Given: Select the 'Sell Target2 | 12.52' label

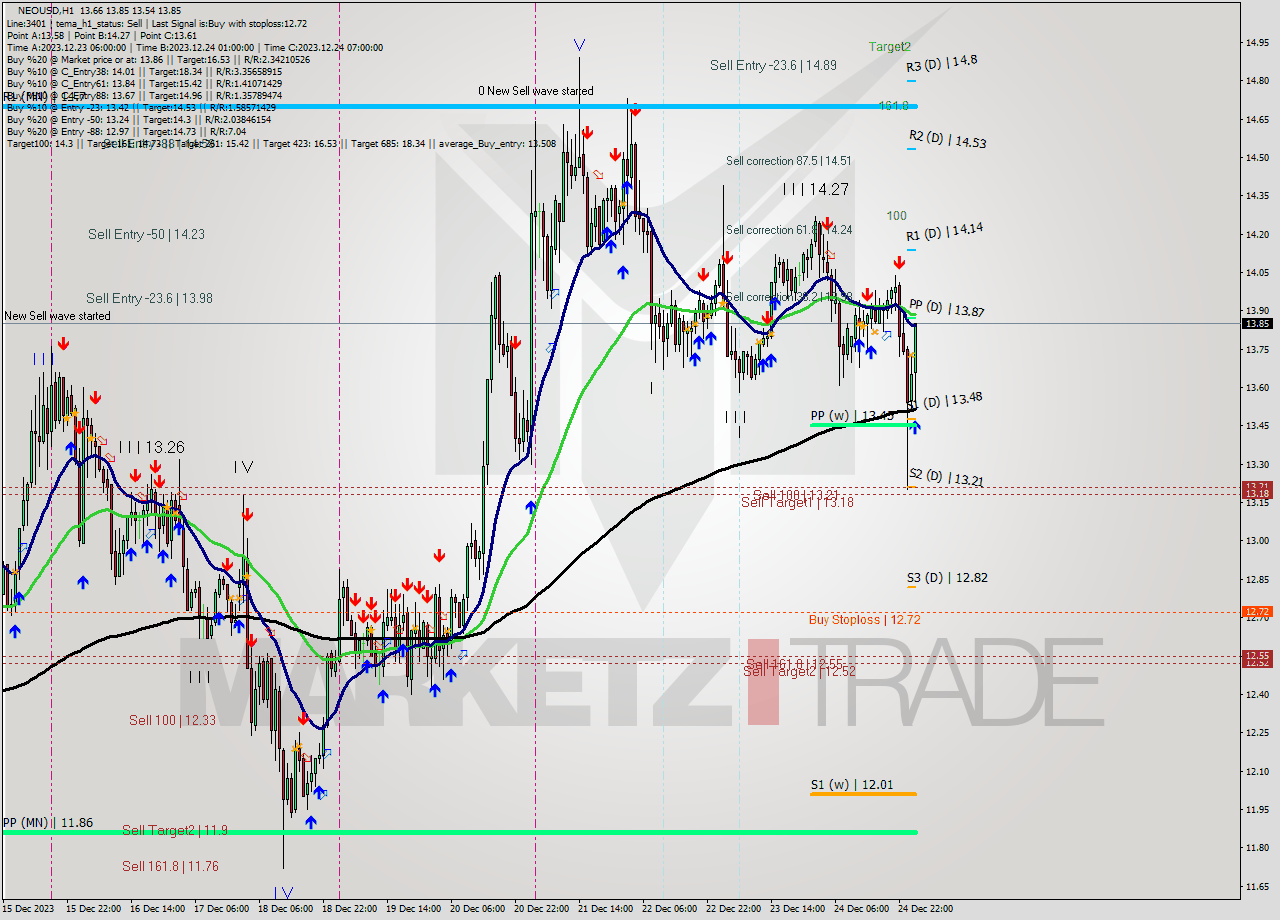Looking at the screenshot, I should (799, 671).
